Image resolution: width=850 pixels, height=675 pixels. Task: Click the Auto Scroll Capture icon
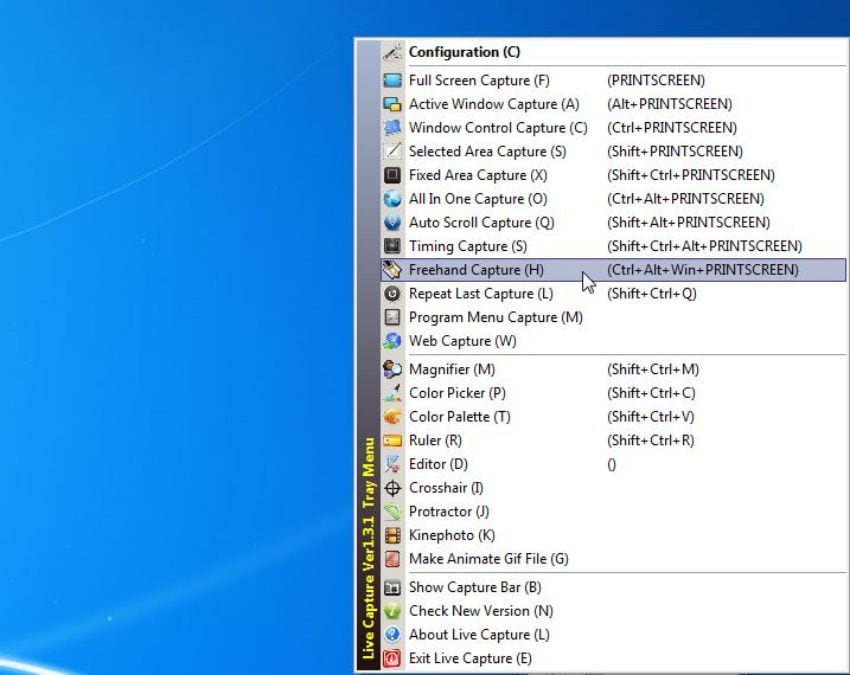pyautogui.click(x=392, y=223)
